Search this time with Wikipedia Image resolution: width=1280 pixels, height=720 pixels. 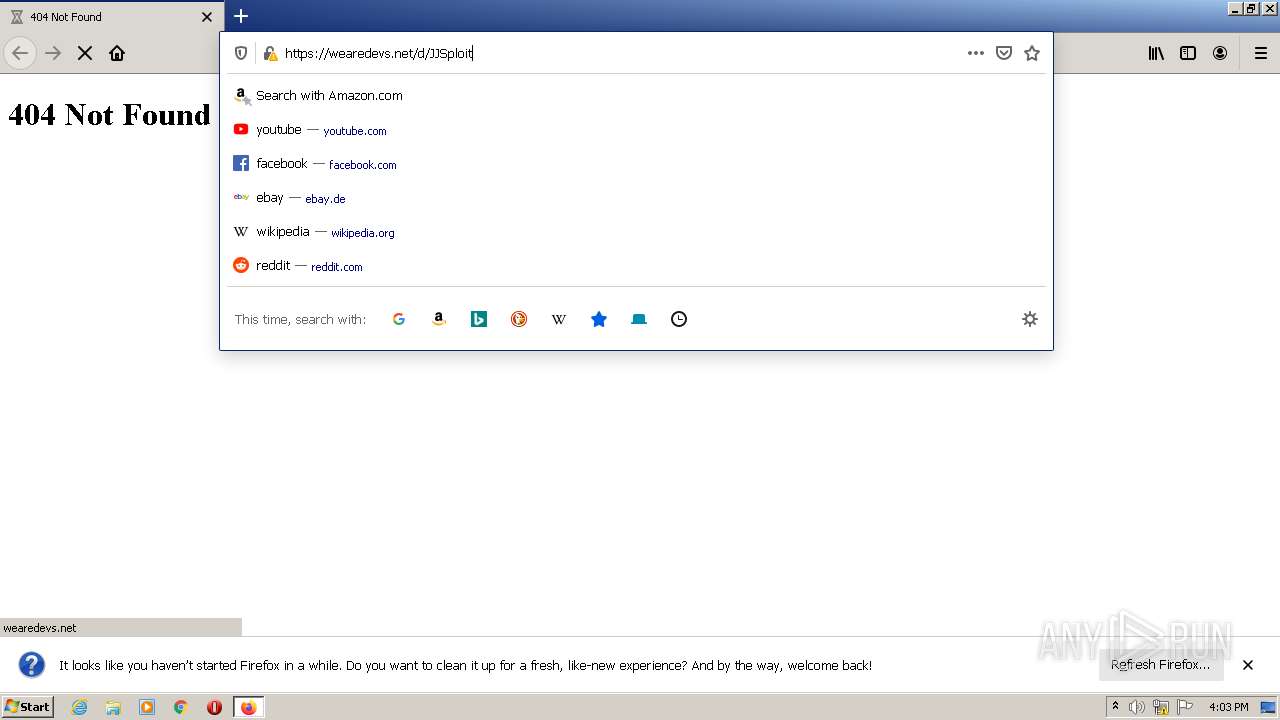tap(559, 319)
